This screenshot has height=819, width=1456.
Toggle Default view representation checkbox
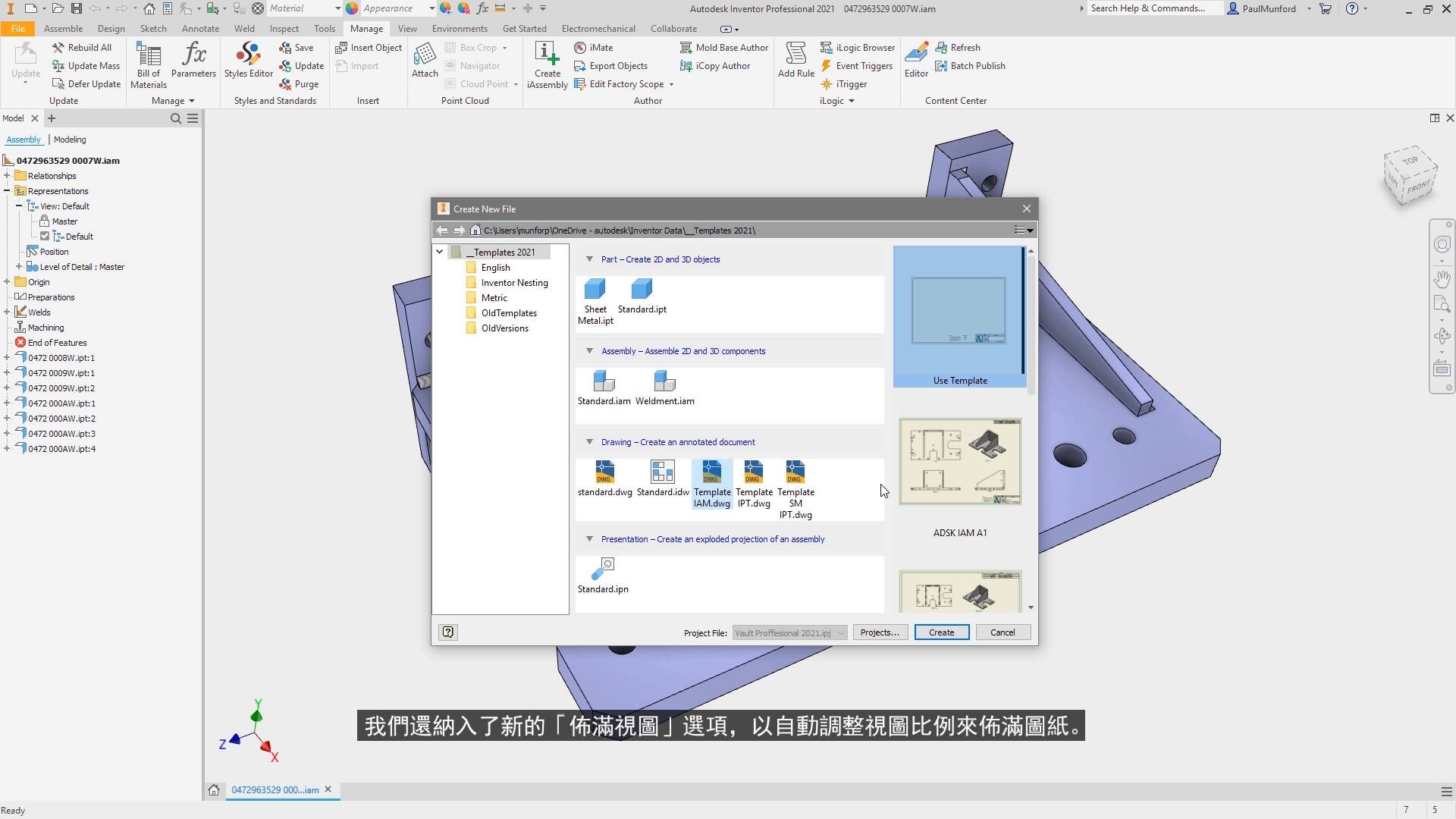pyautogui.click(x=45, y=237)
